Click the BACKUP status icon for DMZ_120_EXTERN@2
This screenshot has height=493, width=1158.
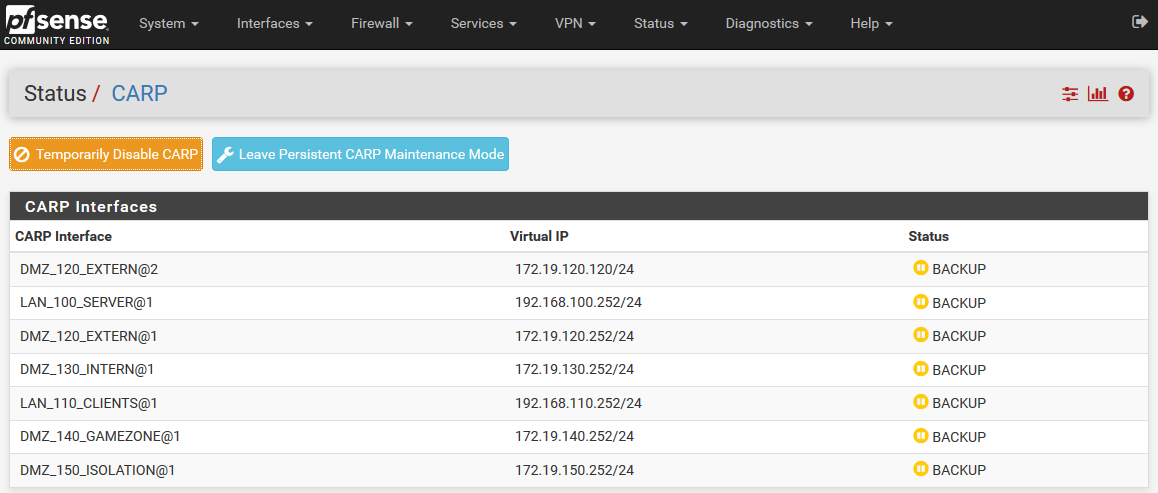[920, 268]
